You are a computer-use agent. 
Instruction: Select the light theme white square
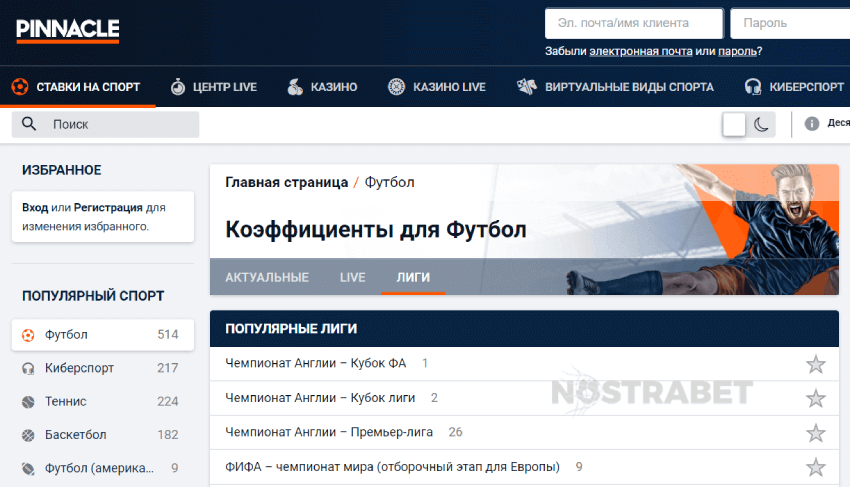coord(734,125)
